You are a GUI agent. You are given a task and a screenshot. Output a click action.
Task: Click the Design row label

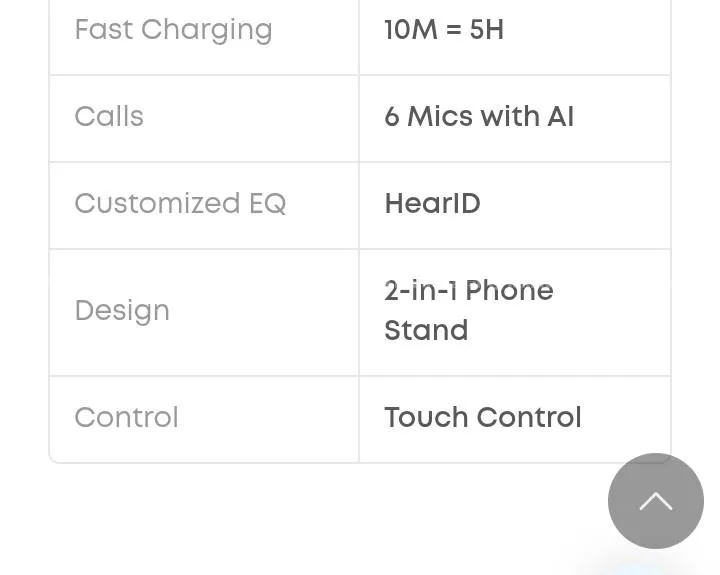pyautogui.click(x=122, y=311)
